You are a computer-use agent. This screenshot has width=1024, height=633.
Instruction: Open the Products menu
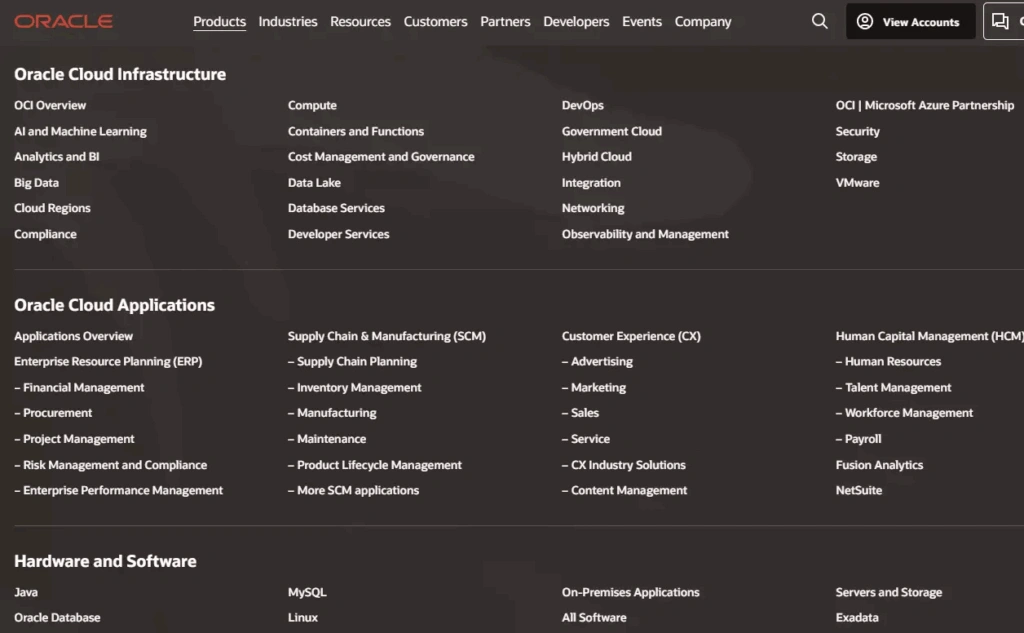tap(219, 21)
